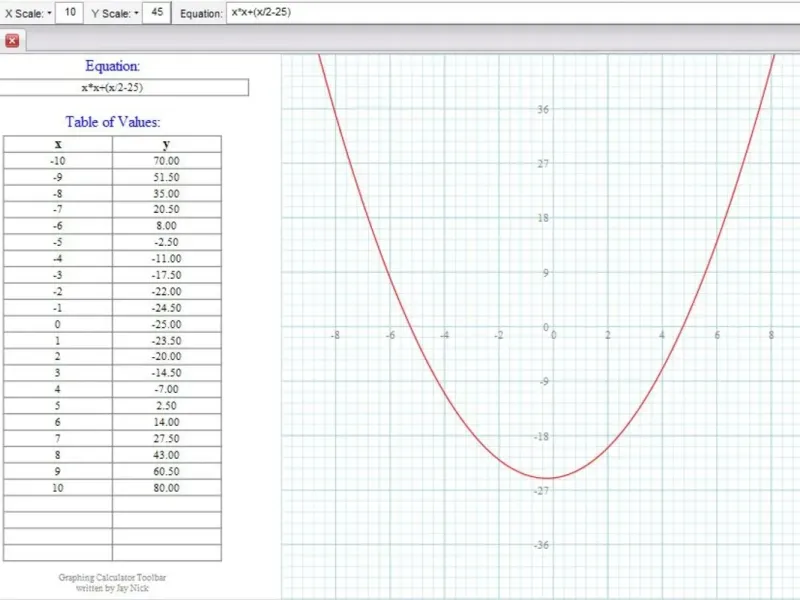Click the x-axis label 8
Image resolution: width=800 pixels, height=600 pixels.
coord(771,335)
